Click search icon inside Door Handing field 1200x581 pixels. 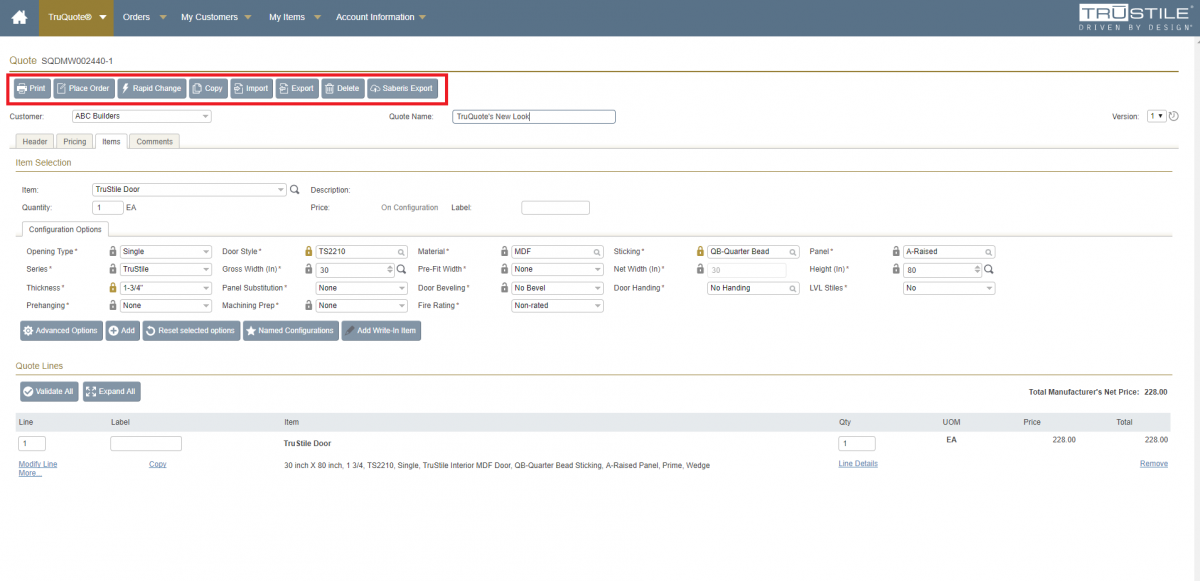[793, 288]
